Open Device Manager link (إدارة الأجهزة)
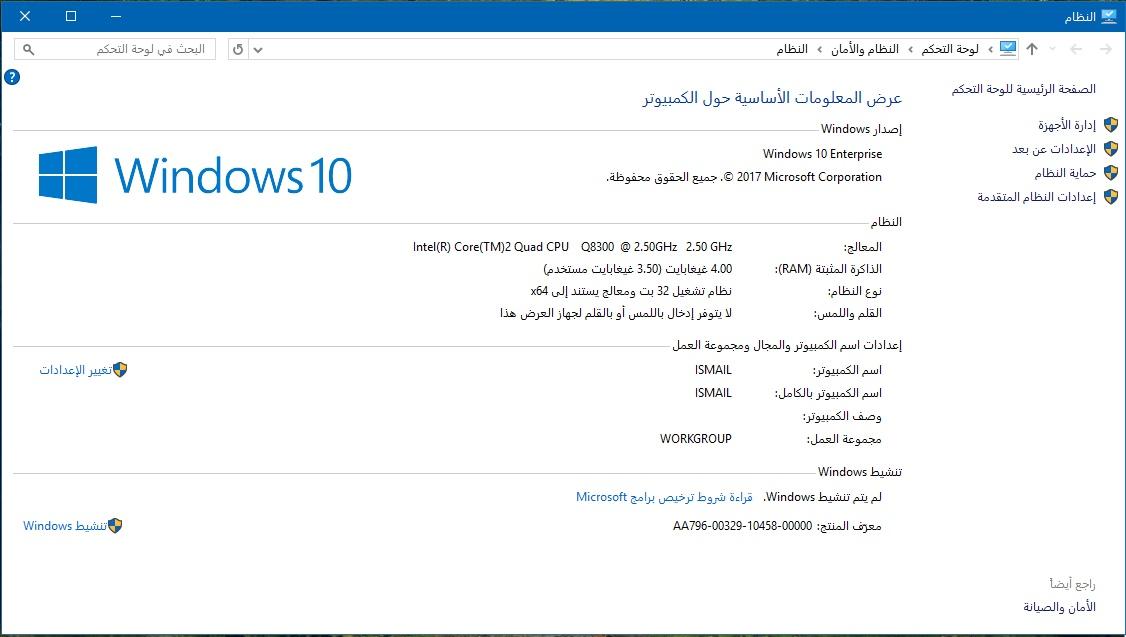1126x637 pixels. (1066, 125)
